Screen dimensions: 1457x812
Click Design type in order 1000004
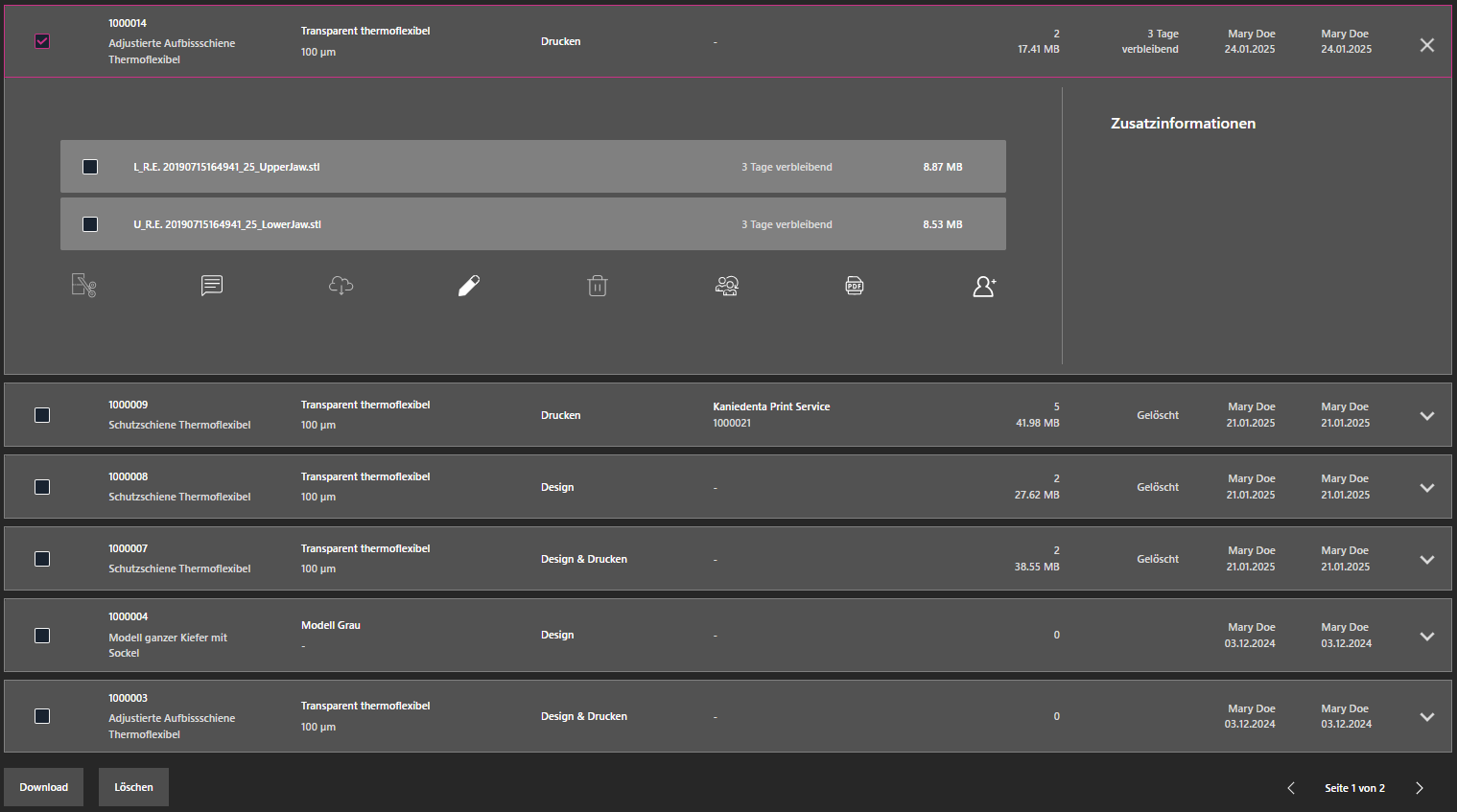[x=557, y=635]
